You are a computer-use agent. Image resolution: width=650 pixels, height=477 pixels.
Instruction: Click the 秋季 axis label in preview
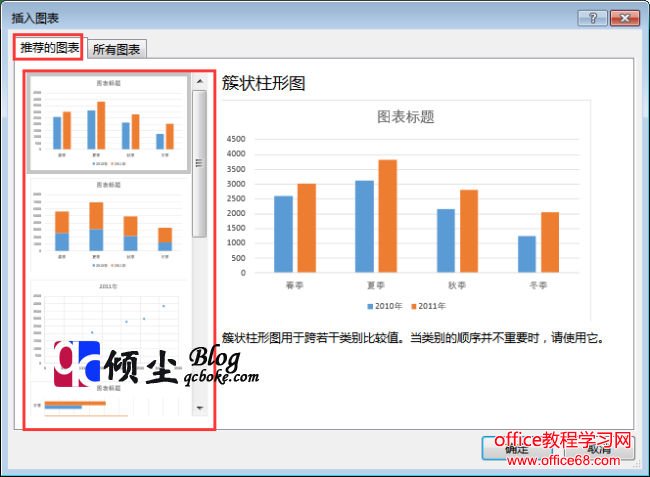(457, 285)
